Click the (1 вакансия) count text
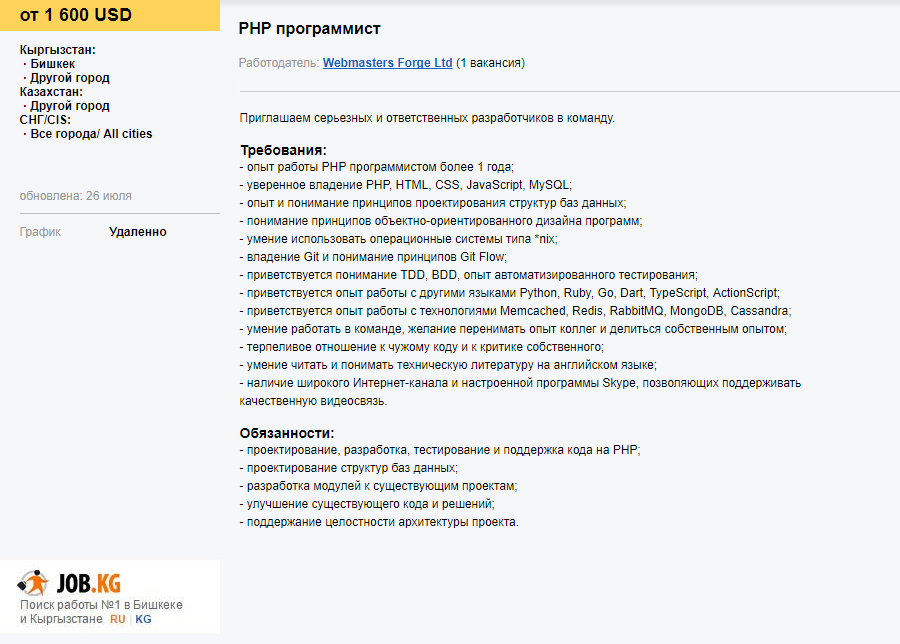Screen dimensions: 900x644 point(490,63)
